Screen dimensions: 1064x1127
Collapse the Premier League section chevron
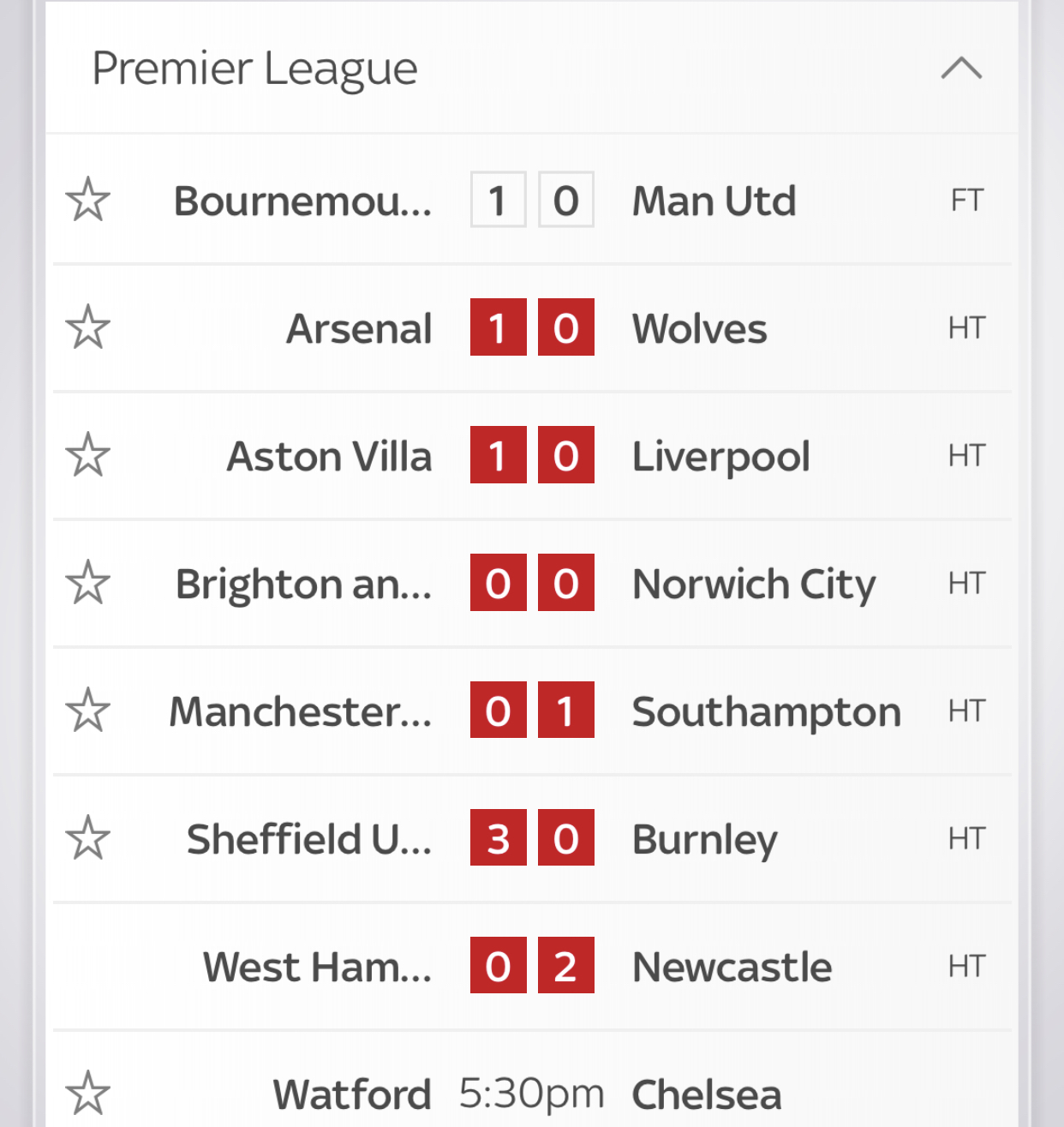[961, 68]
